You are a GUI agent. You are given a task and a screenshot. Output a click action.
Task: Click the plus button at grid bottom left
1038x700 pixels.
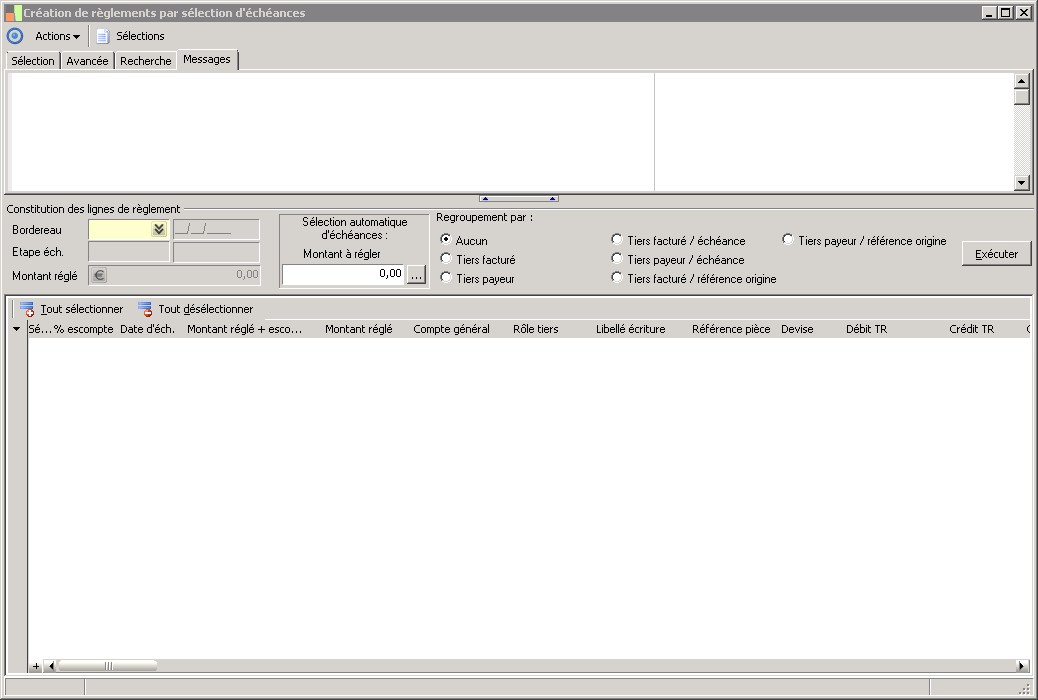pos(36,666)
